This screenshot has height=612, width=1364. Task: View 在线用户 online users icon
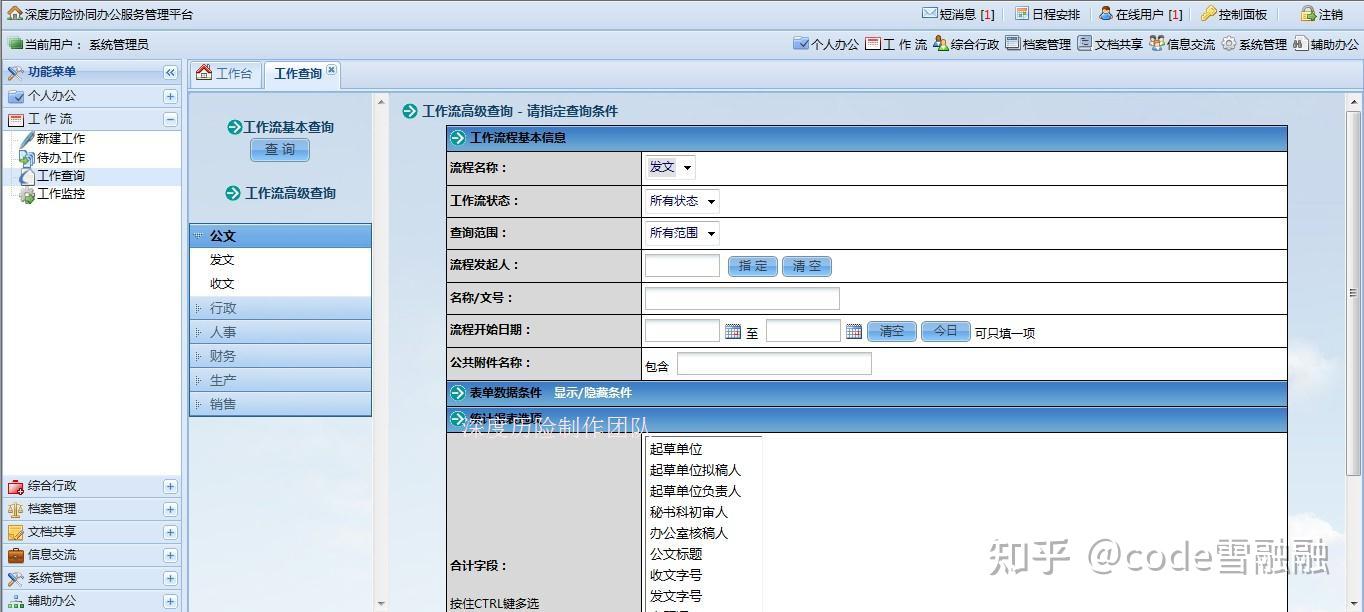coord(1105,14)
